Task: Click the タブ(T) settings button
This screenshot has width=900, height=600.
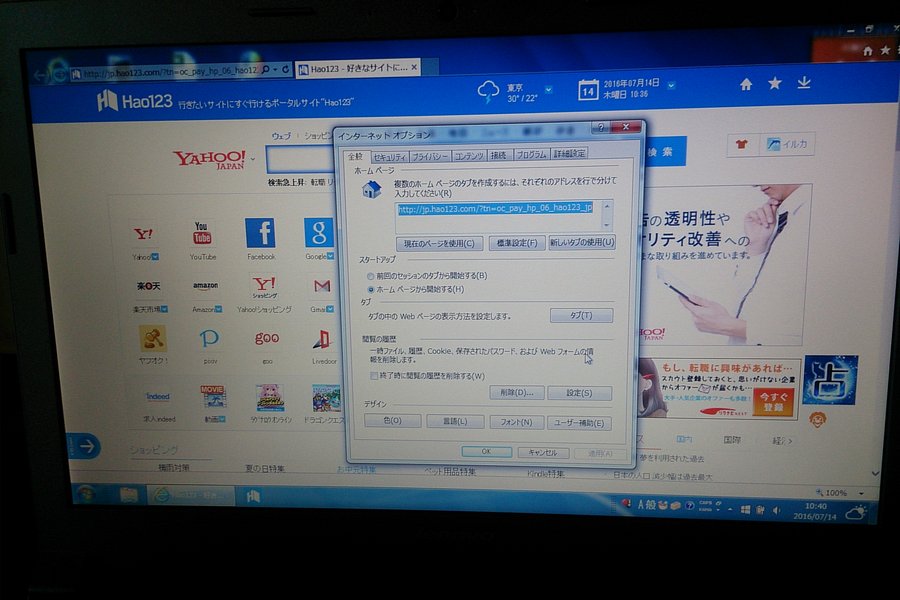Action: click(x=581, y=315)
